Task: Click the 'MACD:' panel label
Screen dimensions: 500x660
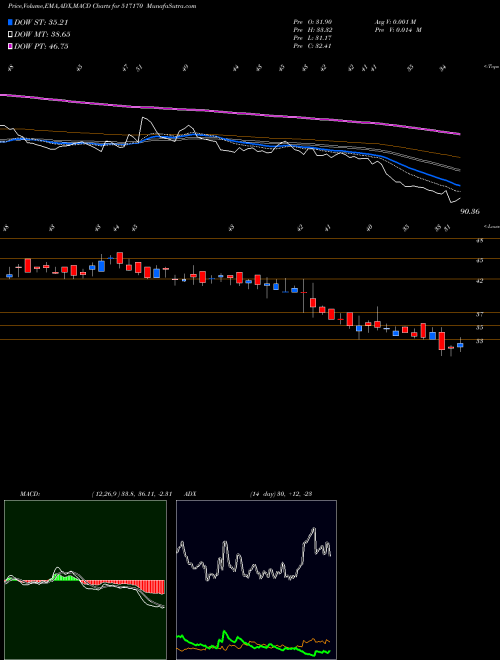Action: coord(30,494)
